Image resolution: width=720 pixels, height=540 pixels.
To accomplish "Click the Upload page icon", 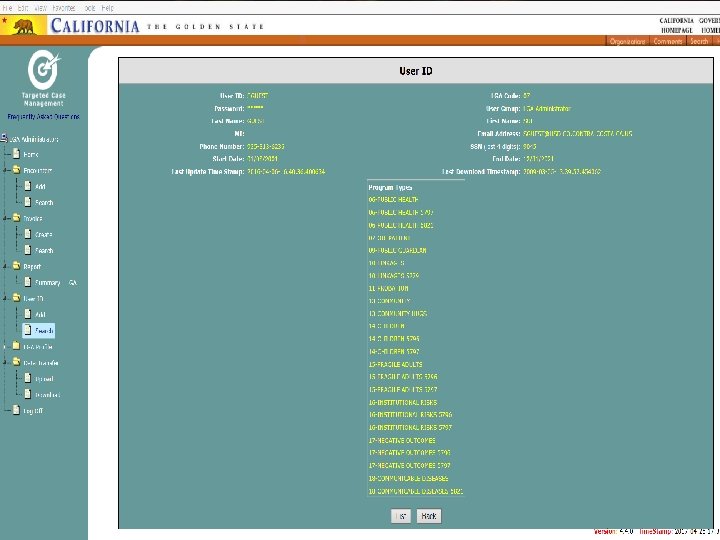I will [x=28, y=378].
